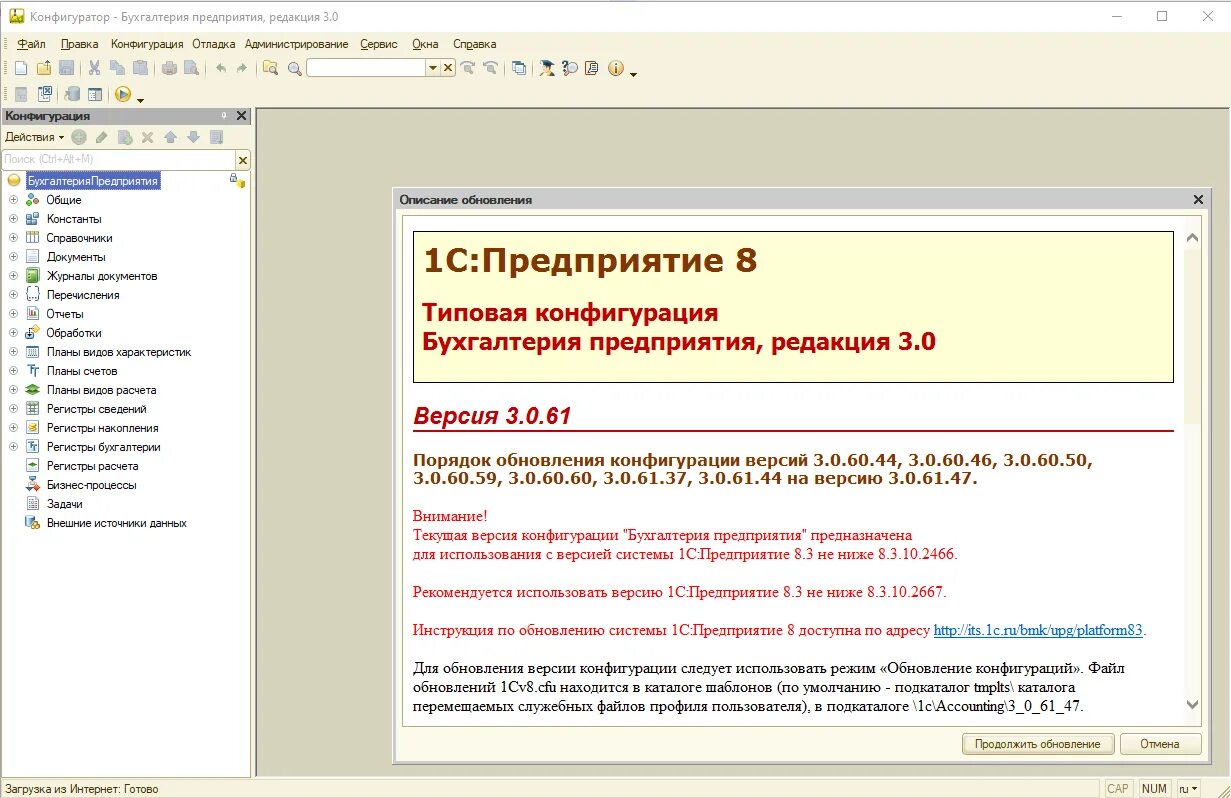Click the Help search icon
The width and height of the screenshot is (1231, 798).
[x=570, y=68]
